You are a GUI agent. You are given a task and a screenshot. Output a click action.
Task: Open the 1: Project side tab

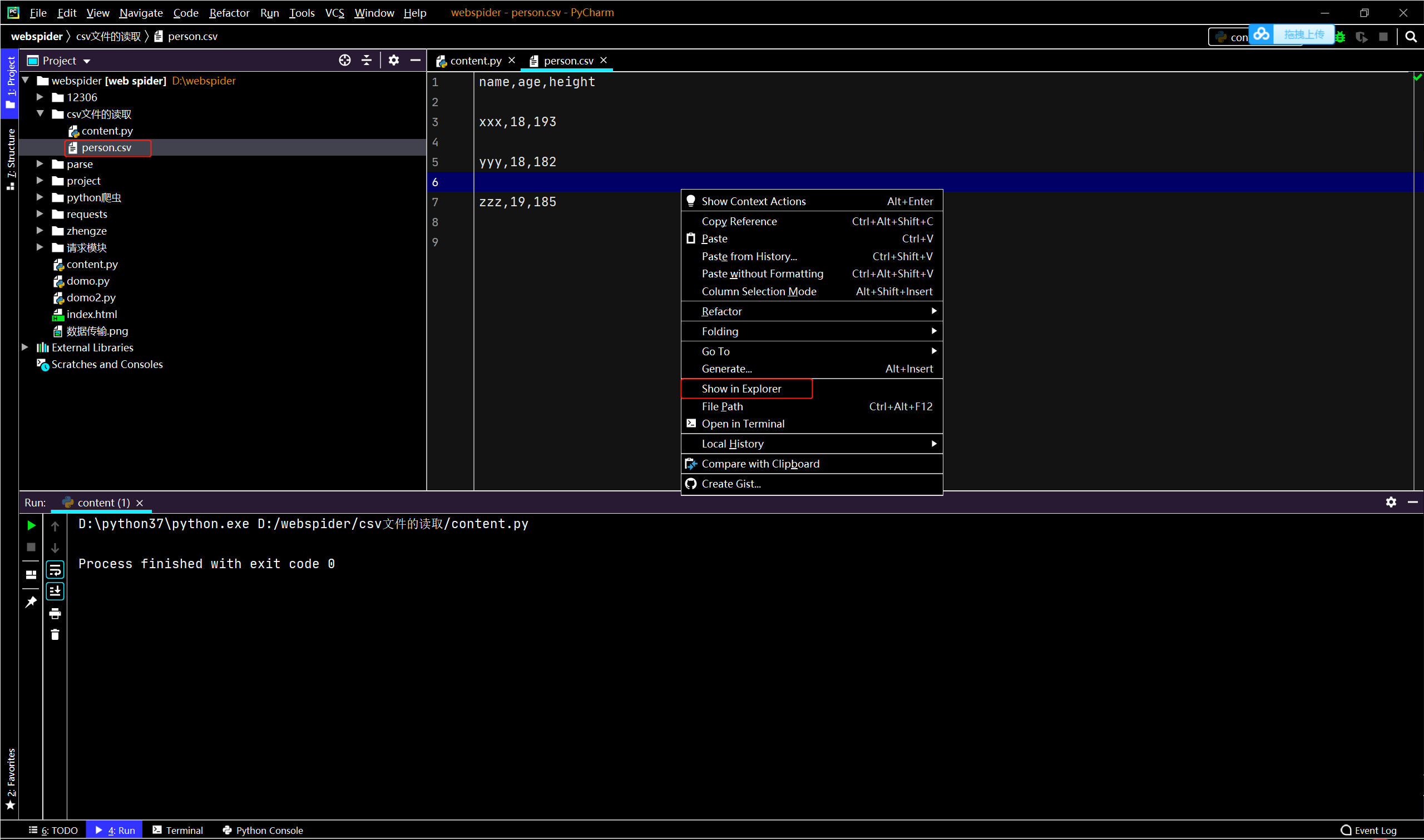pos(10,83)
